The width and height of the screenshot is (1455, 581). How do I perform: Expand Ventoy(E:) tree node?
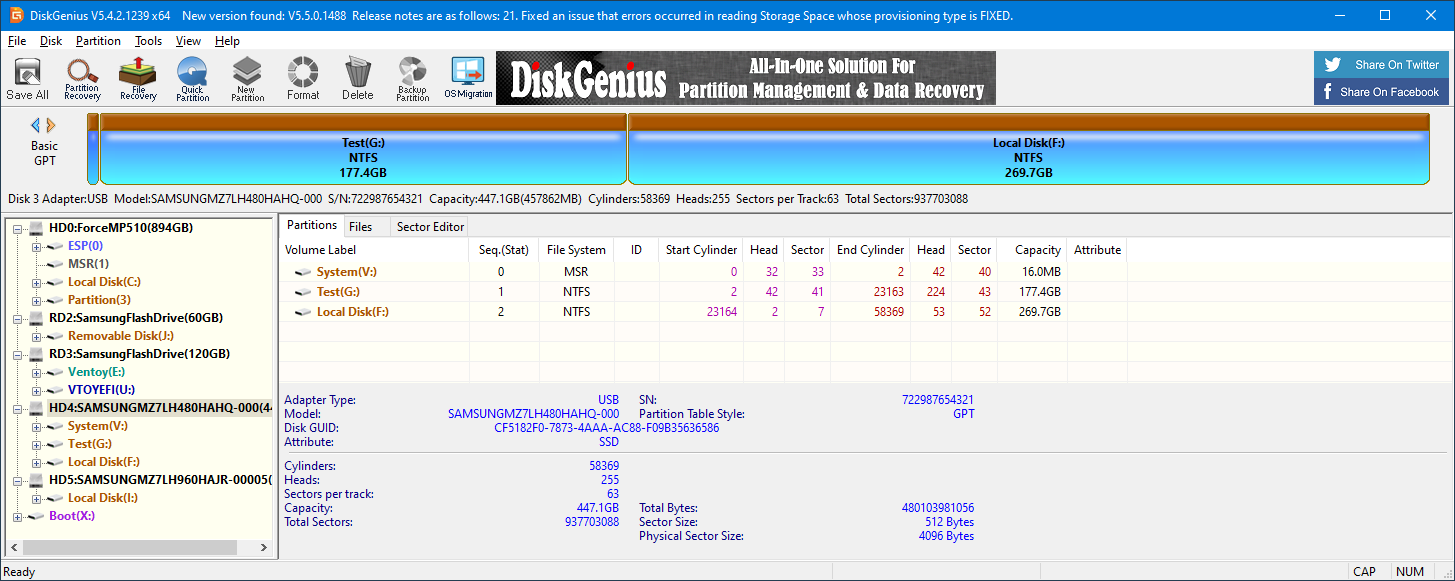(x=37, y=372)
